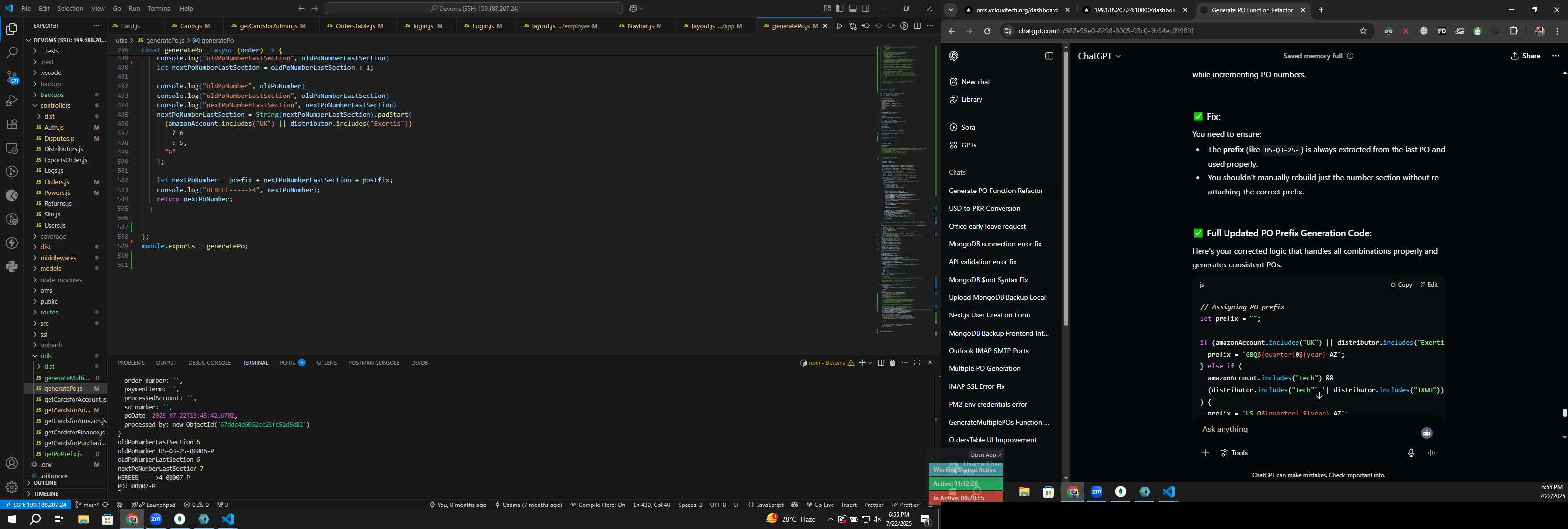This screenshot has width=1568, height=529.
Task: Expand the OUTLINE section
Action: [45, 483]
